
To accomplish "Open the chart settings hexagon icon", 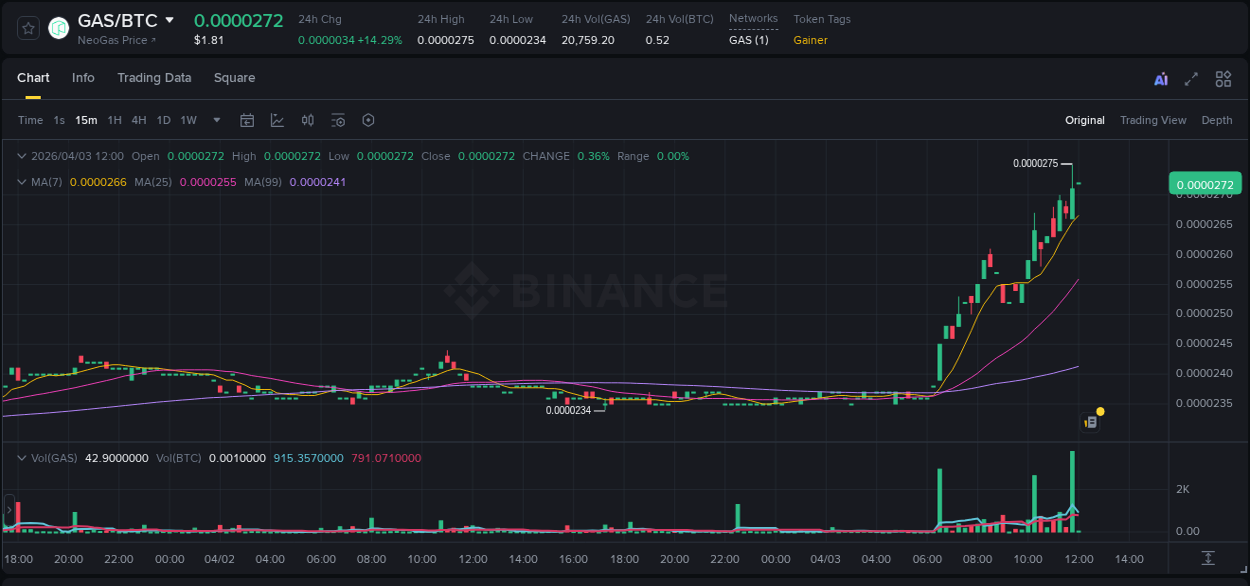I will 368,120.
